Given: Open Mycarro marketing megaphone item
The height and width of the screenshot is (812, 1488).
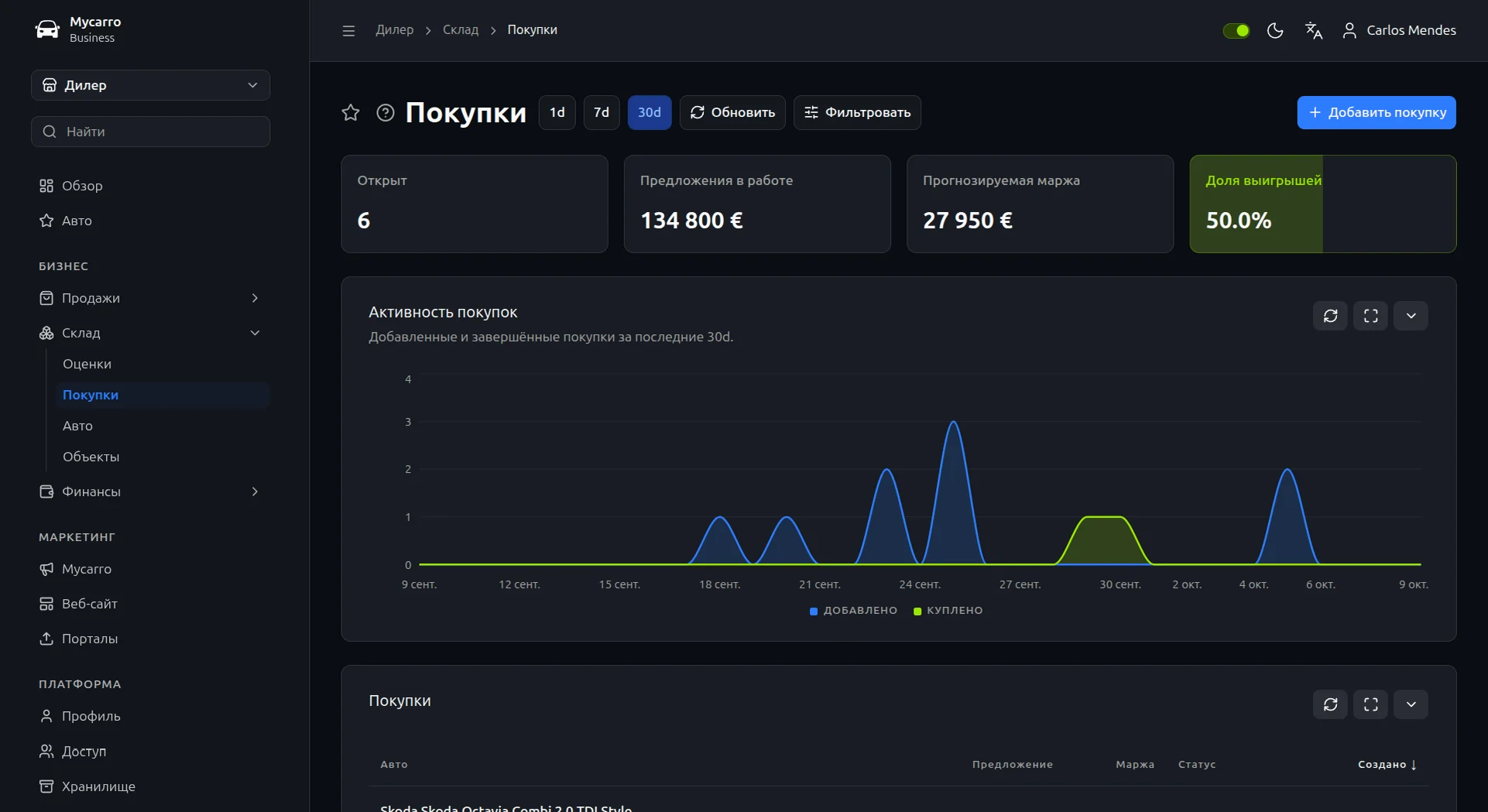Looking at the screenshot, I should pos(150,569).
